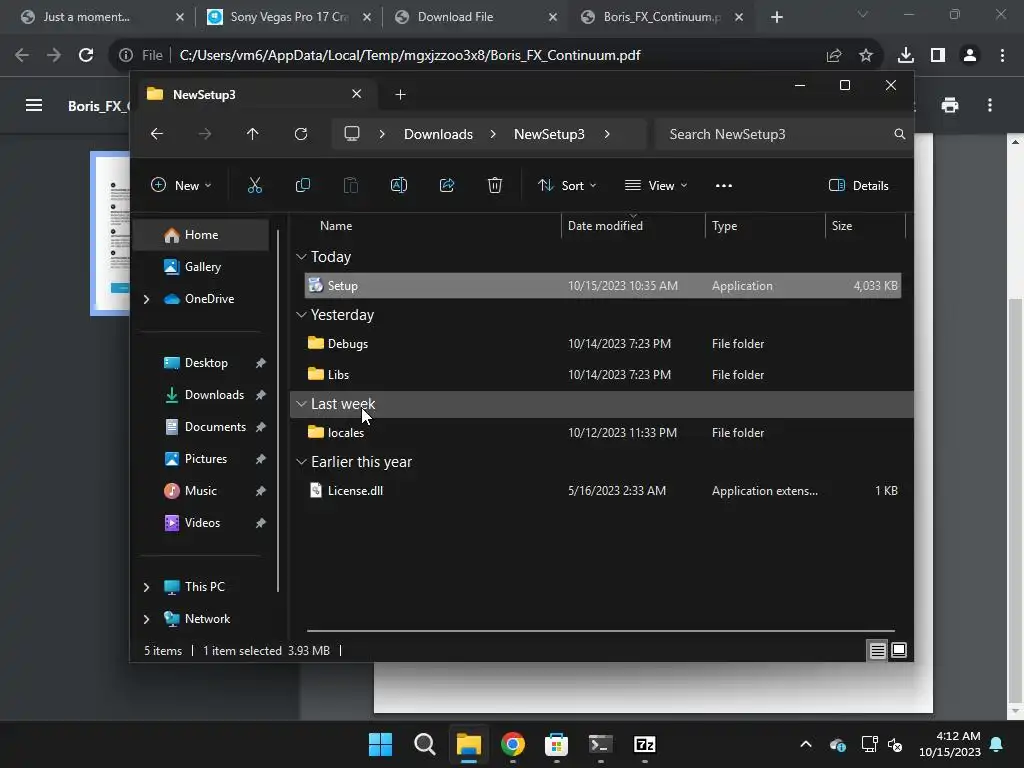The height and width of the screenshot is (768, 1024).
Task: Print the PDF using the printer icon
Action: pos(950,105)
